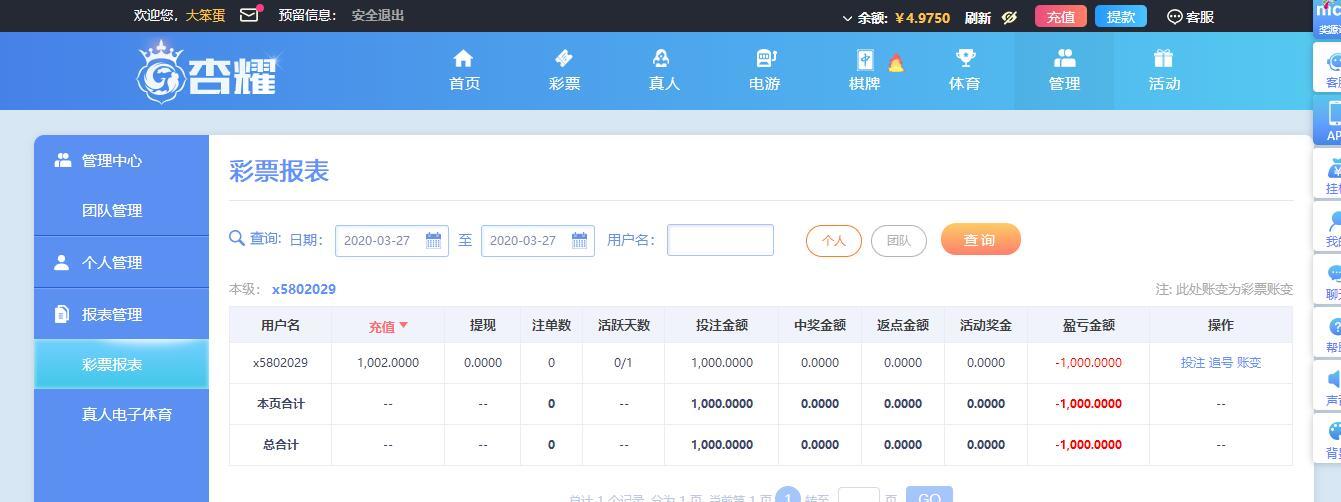Select the 个人 filter option
This screenshot has width=1341, height=502.
[x=833, y=241]
